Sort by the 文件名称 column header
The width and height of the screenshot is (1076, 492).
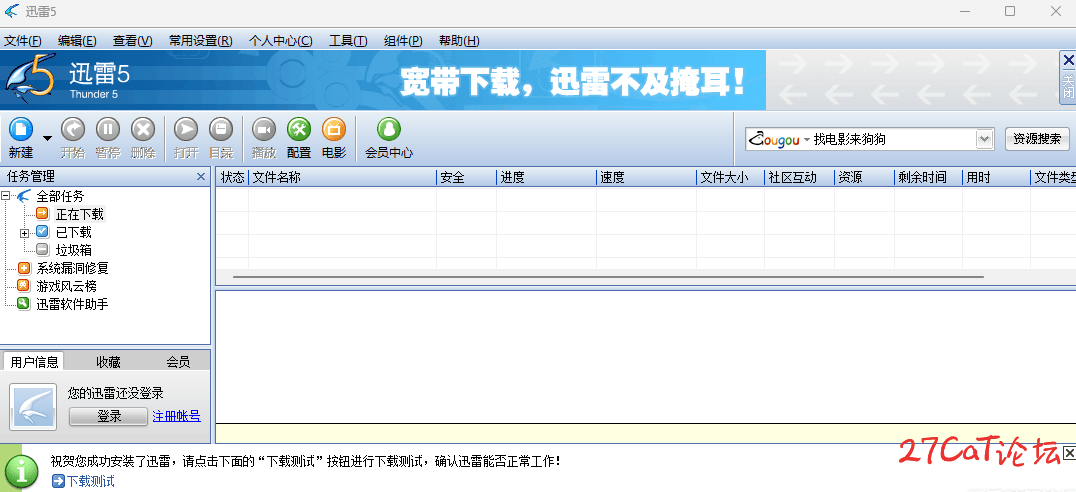pos(342,178)
